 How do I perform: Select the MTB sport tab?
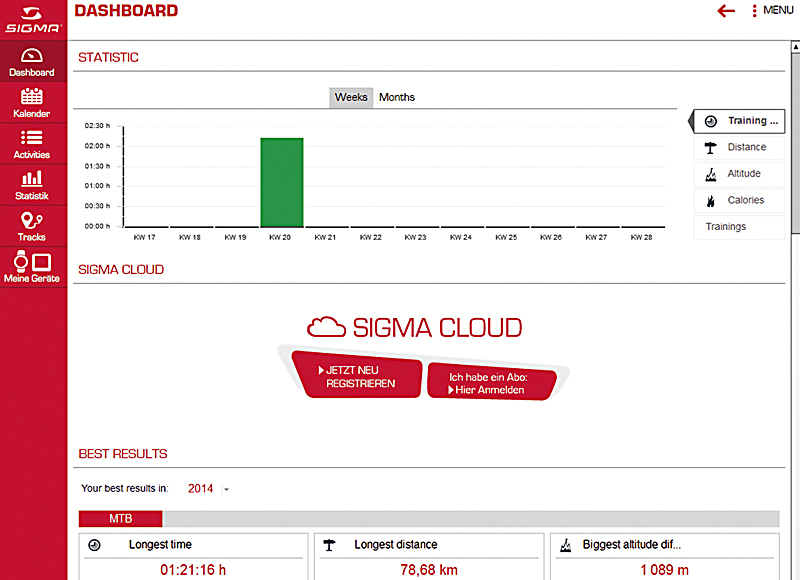pyautogui.click(x=121, y=519)
